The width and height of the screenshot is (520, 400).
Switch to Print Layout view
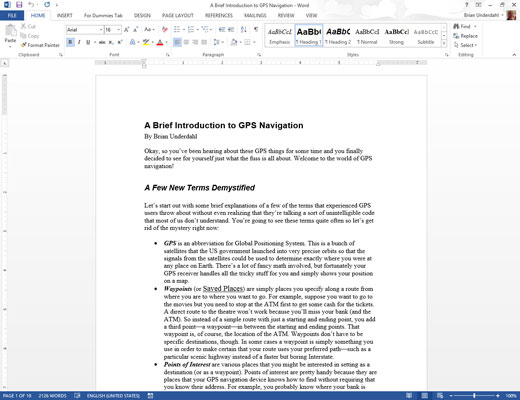click(x=424, y=396)
